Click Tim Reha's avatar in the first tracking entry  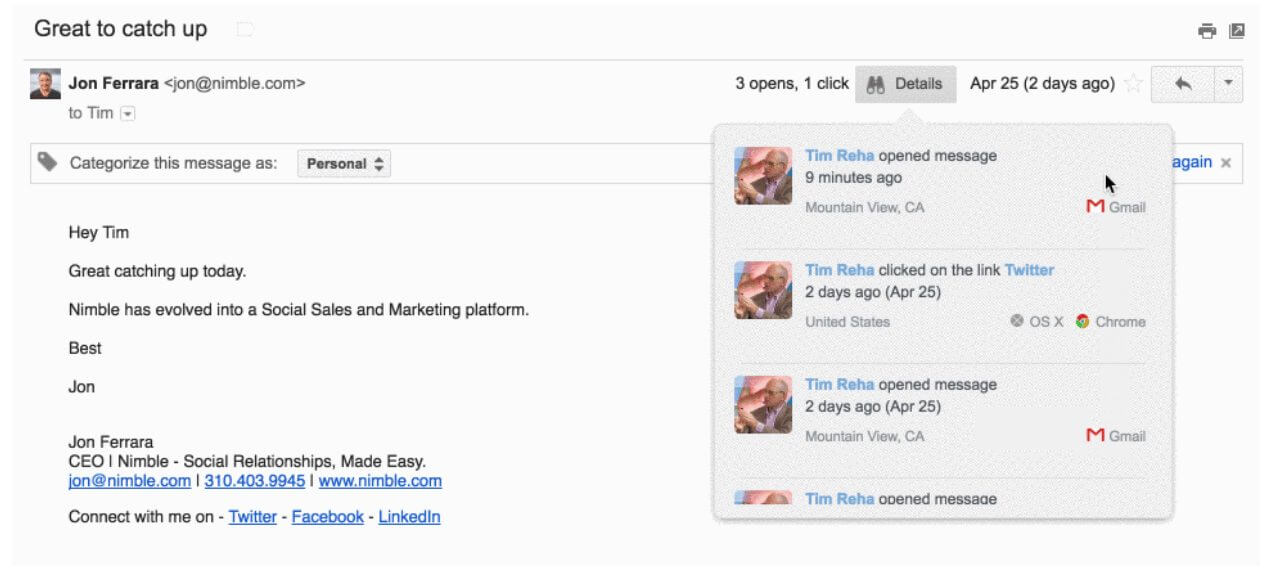(x=763, y=176)
